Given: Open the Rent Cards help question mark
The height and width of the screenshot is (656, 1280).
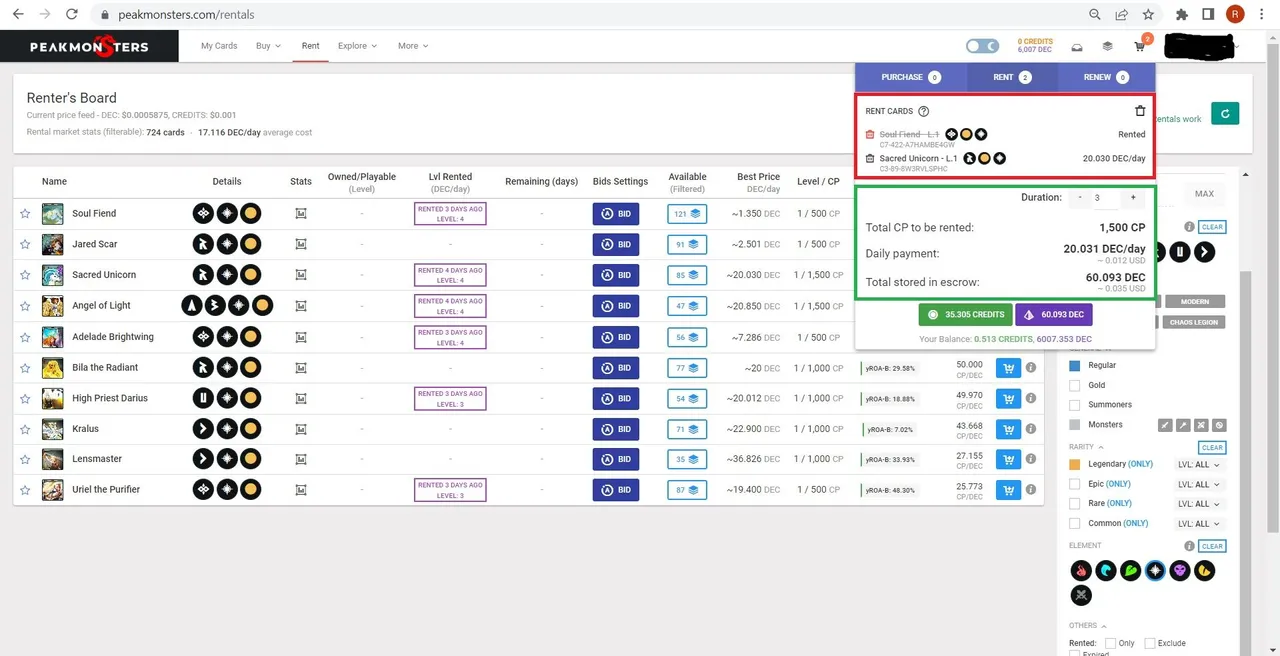Looking at the screenshot, I should coord(923,111).
